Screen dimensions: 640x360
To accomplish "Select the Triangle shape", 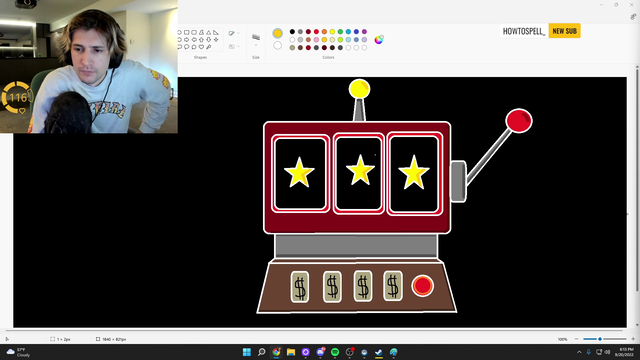I will pos(209,33).
